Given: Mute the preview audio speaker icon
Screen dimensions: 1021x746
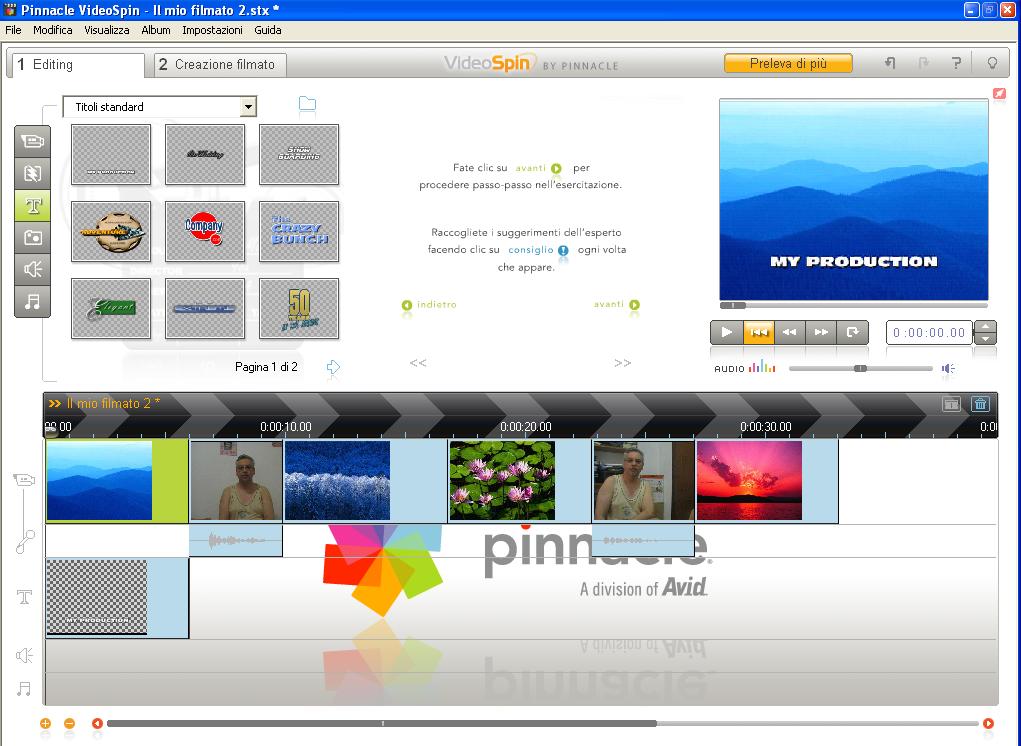Looking at the screenshot, I should (x=948, y=368).
